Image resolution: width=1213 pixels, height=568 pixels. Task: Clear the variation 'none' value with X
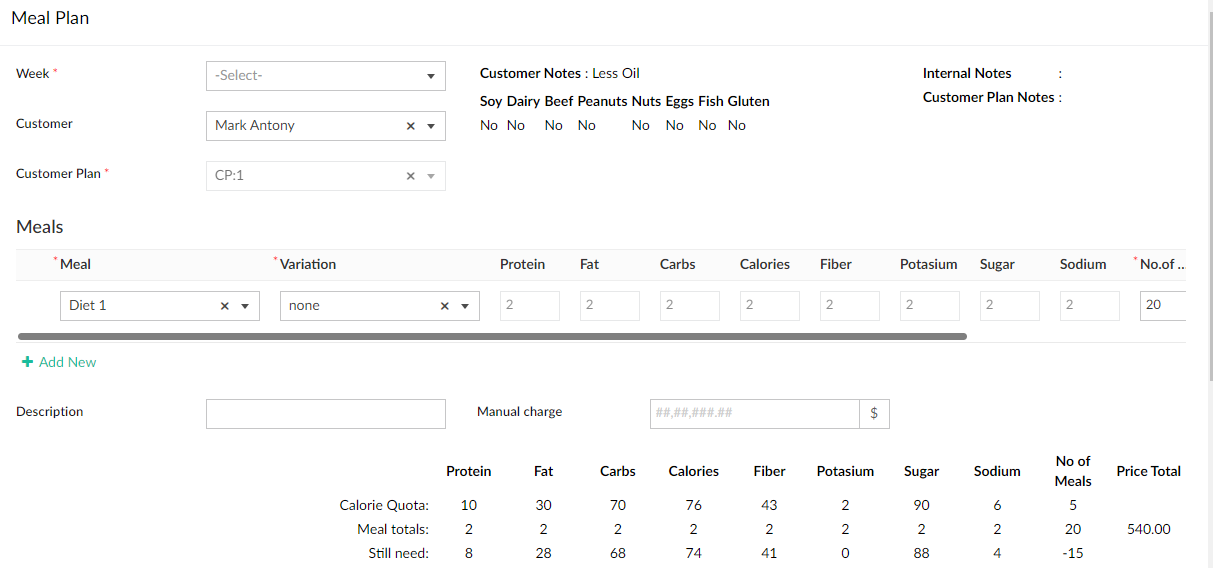point(445,306)
